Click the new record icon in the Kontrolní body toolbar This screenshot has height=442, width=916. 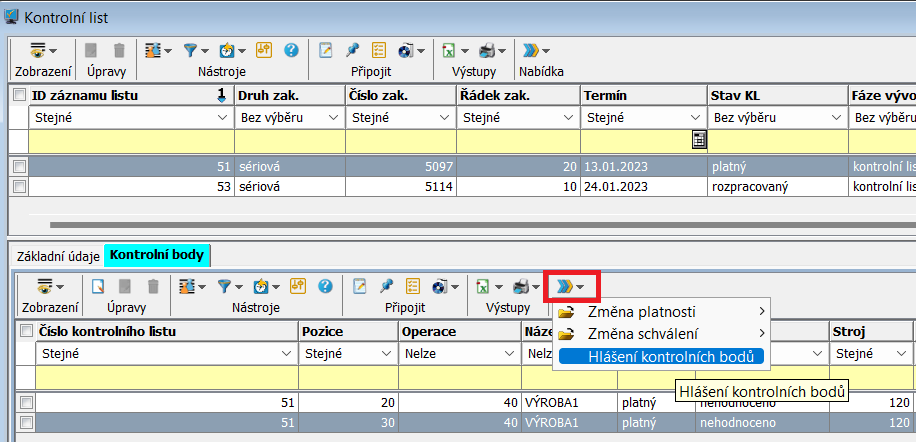(99, 287)
